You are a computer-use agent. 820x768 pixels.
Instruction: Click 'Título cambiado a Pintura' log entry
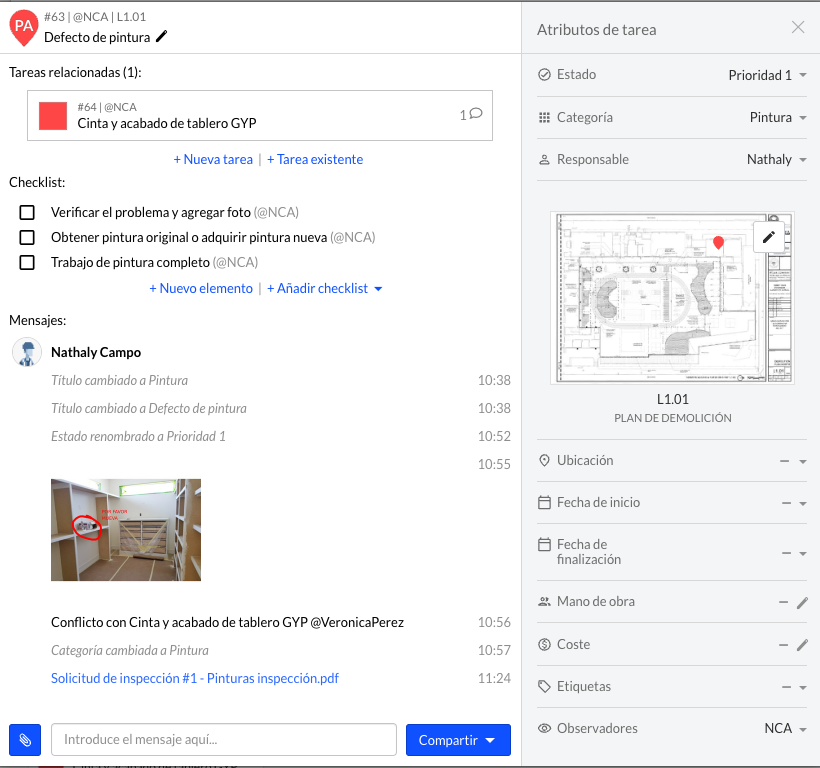[119, 380]
